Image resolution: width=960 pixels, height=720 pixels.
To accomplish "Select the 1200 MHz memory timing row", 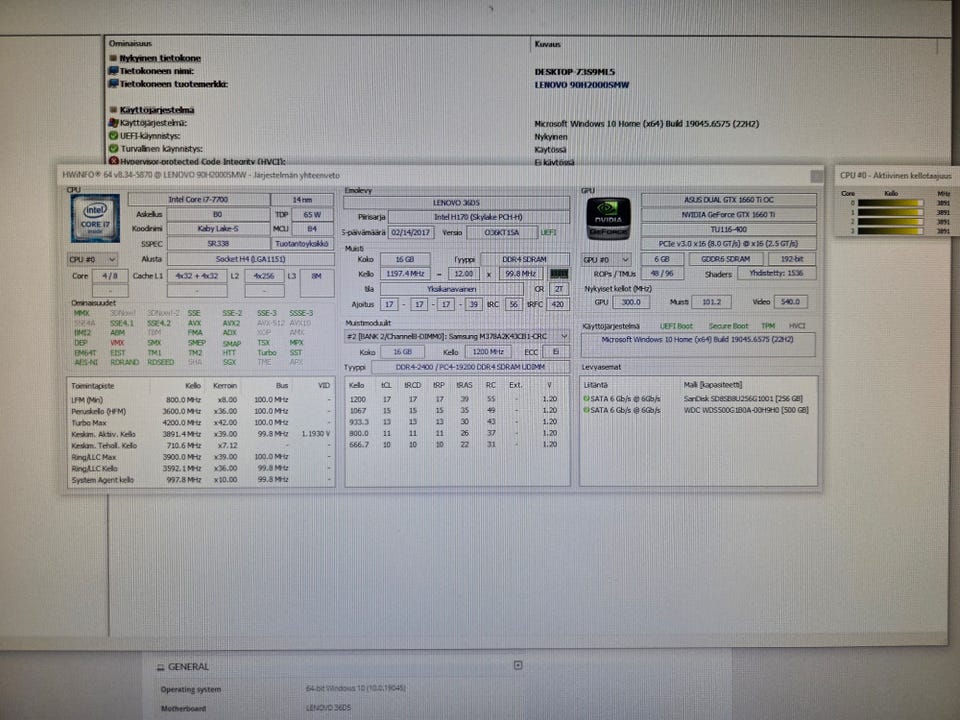I will [456, 399].
